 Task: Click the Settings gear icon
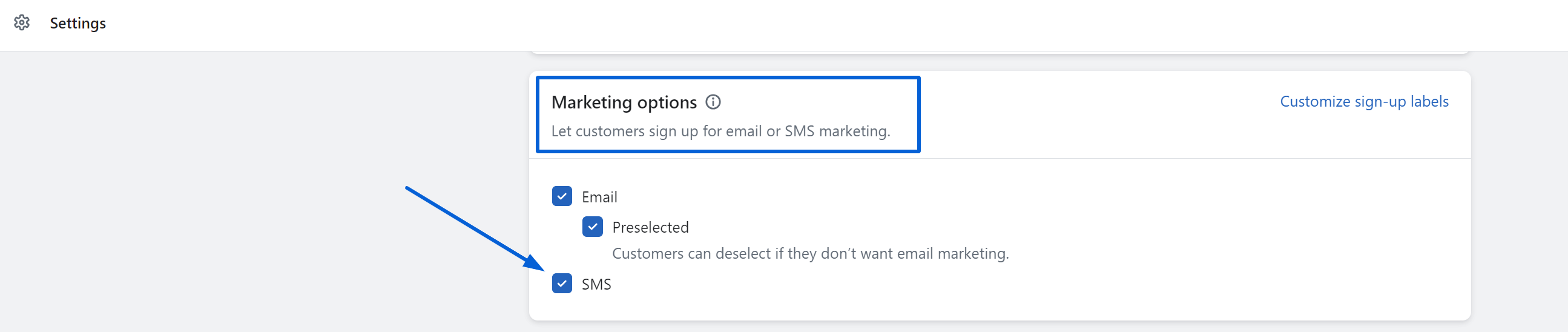pyautogui.click(x=22, y=22)
